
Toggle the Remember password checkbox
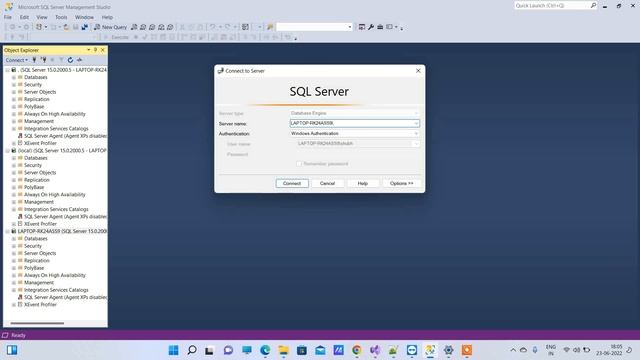click(299, 164)
